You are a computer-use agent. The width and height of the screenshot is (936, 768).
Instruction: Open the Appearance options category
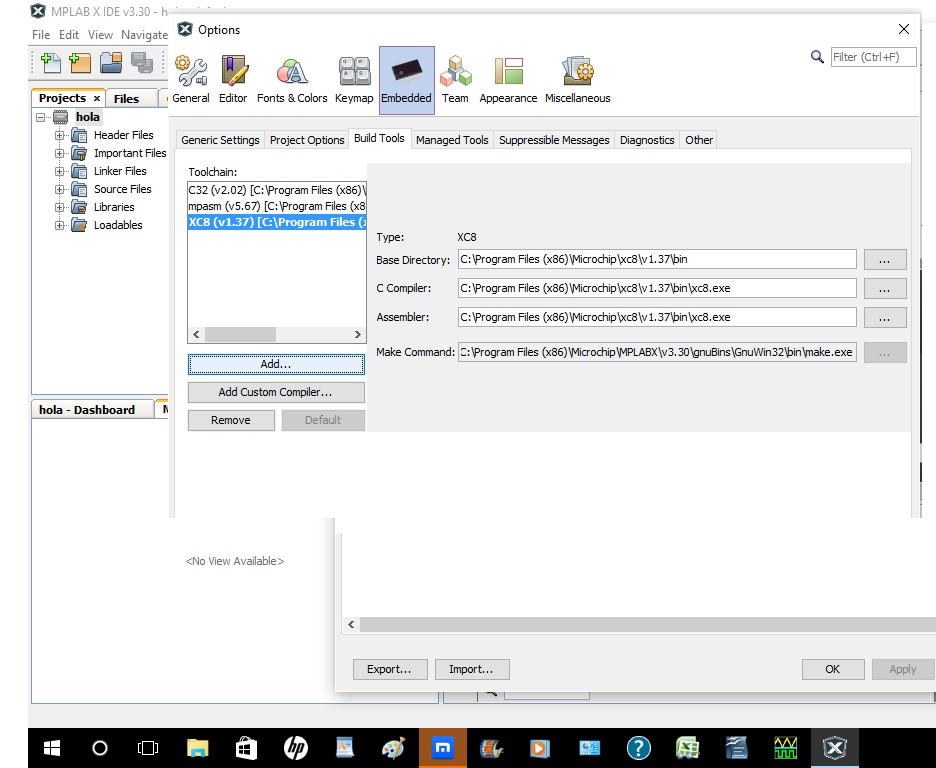point(508,80)
